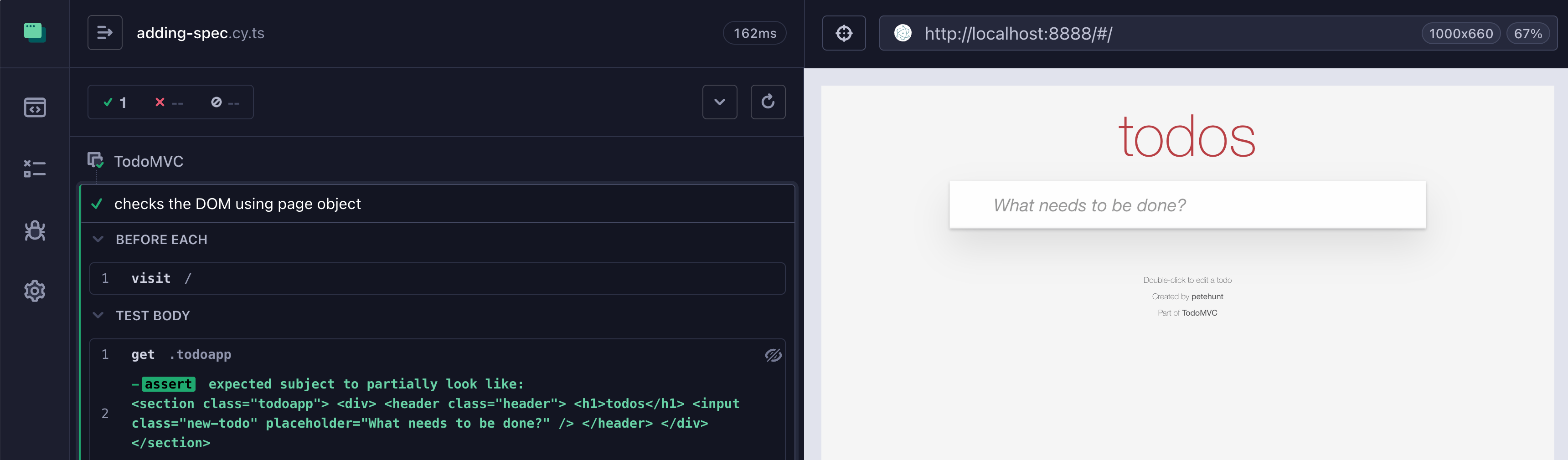Click the selector playground crosshair button
The width and height of the screenshot is (1568, 460).
[844, 33]
